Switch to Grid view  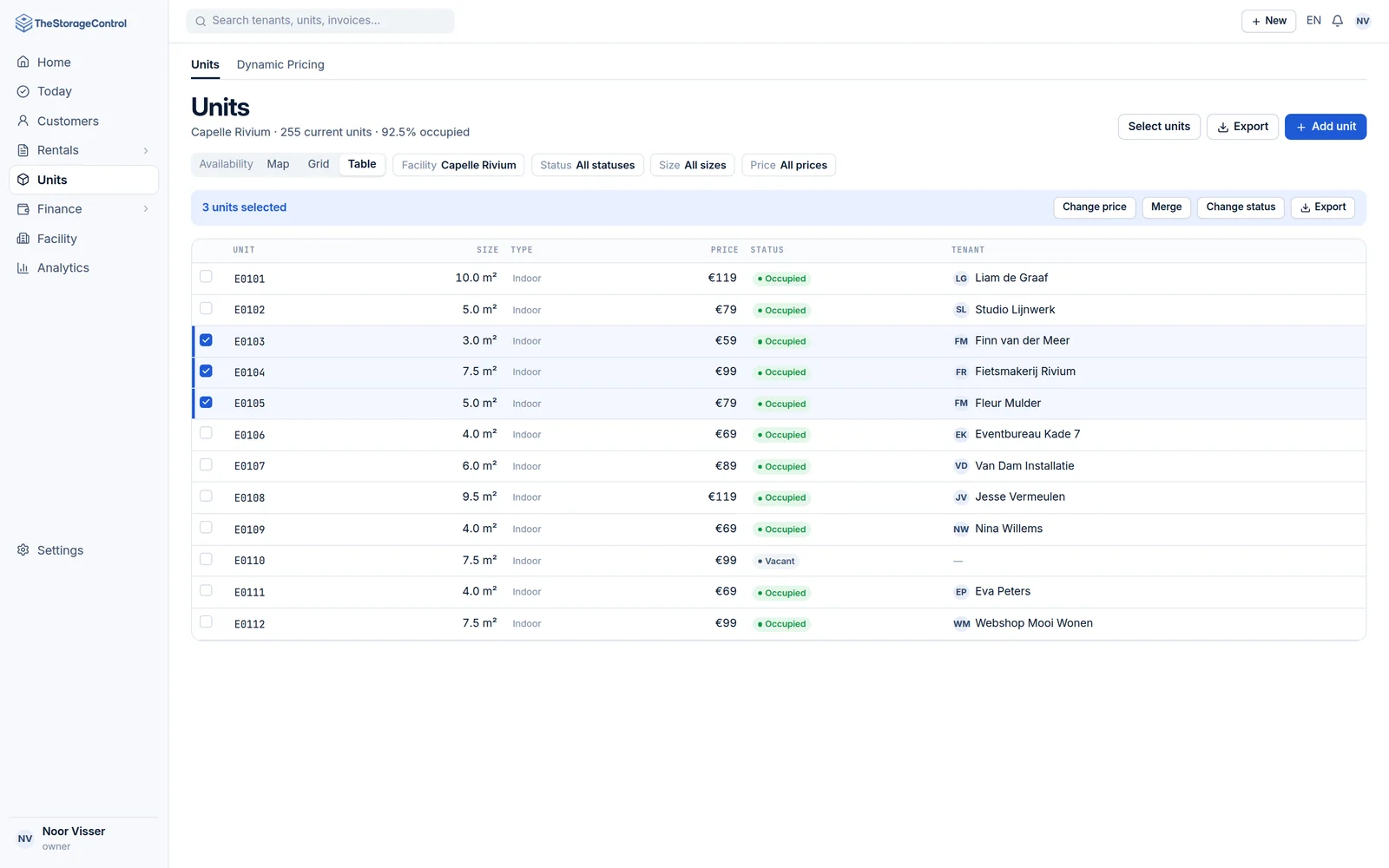319,164
